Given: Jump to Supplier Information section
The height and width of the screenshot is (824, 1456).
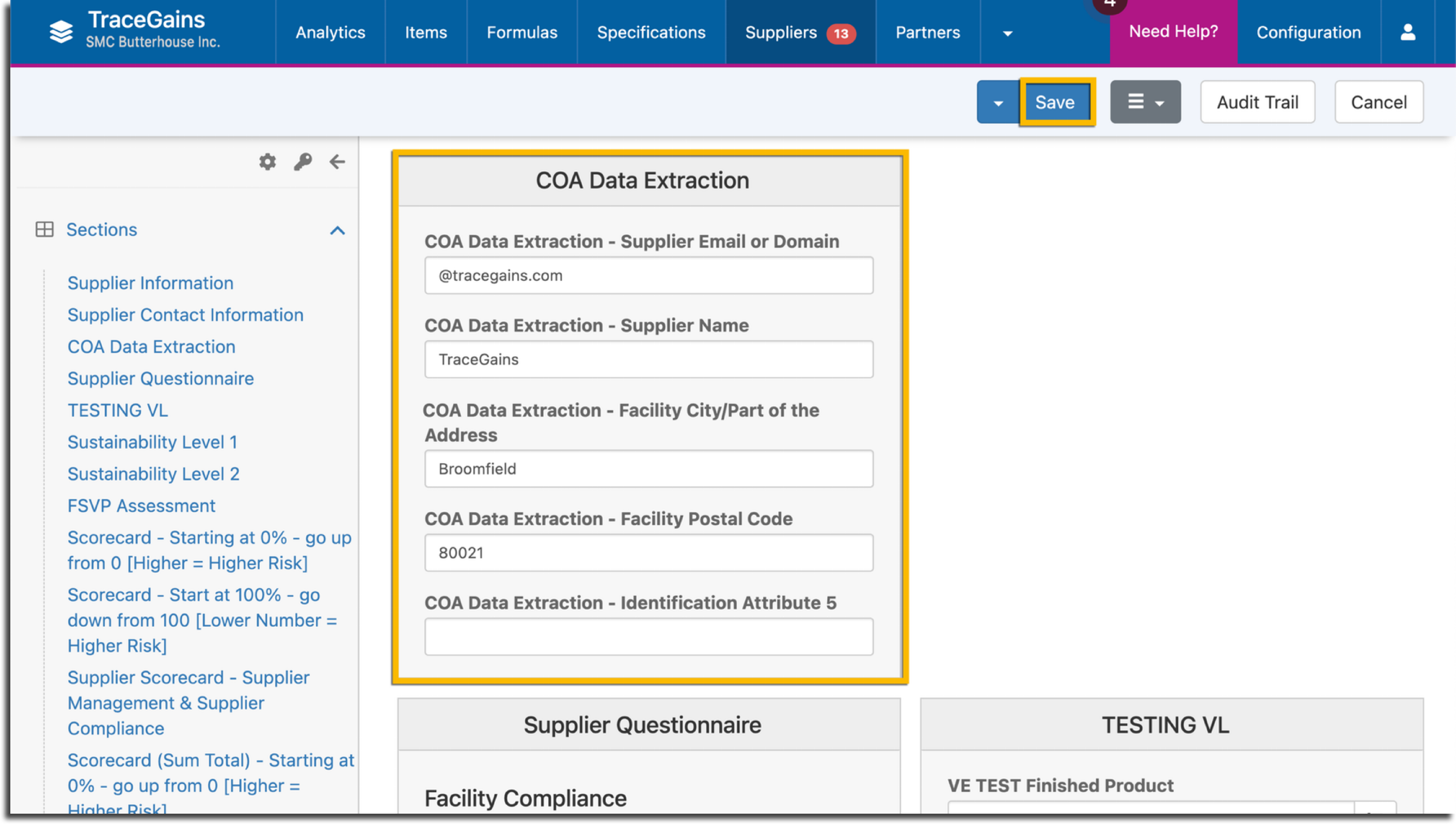Looking at the screenshot, I should click(x=150, y=283).
